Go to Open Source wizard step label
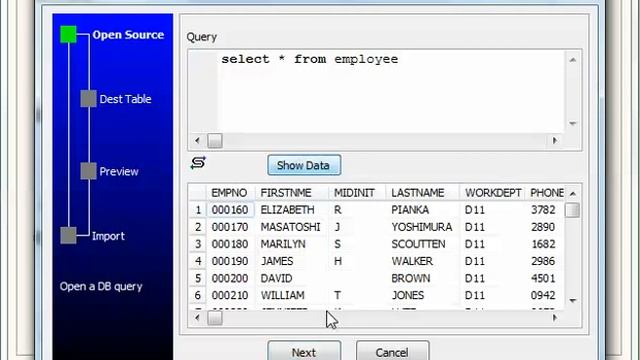 pyautogui.click(x=128, y=35)
